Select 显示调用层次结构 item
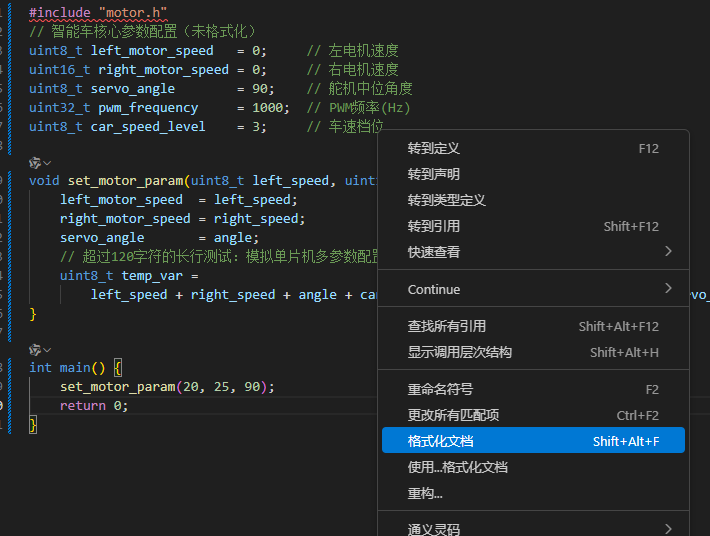The width and height of the screenshot is (710, 536). [533, 352]
